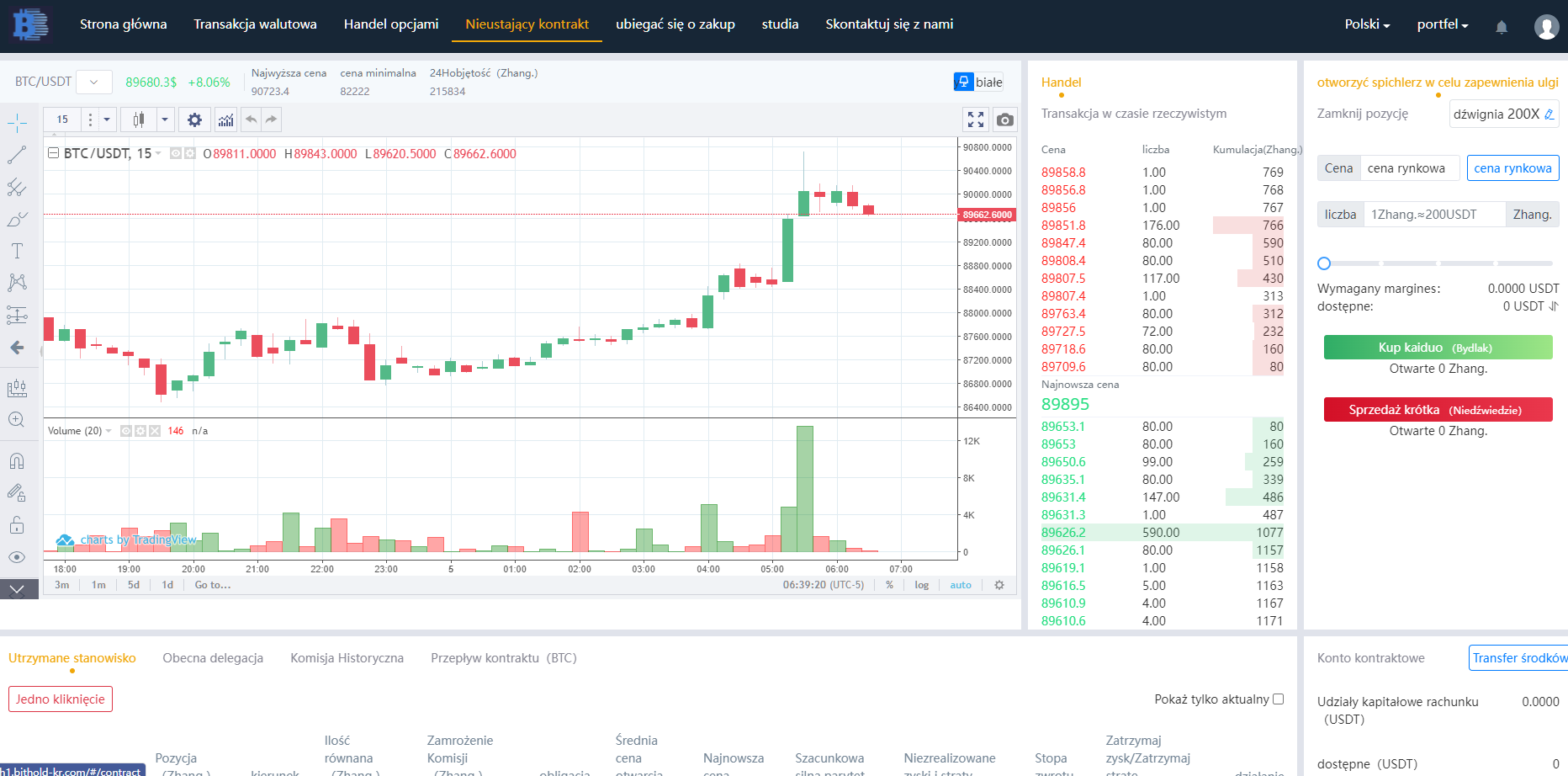This screenshot has height=776, width=1568.
Task: Expand the Polski language dropdown
Action: pos(1366,24)
